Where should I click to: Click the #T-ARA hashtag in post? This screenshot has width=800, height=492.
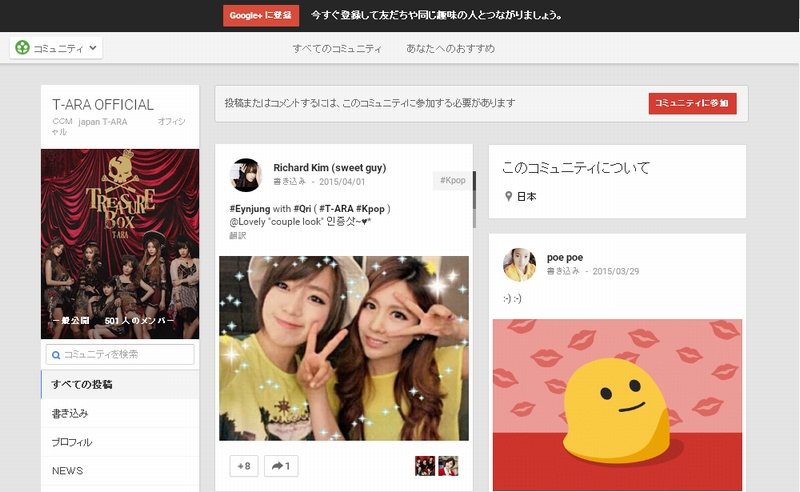336,208
